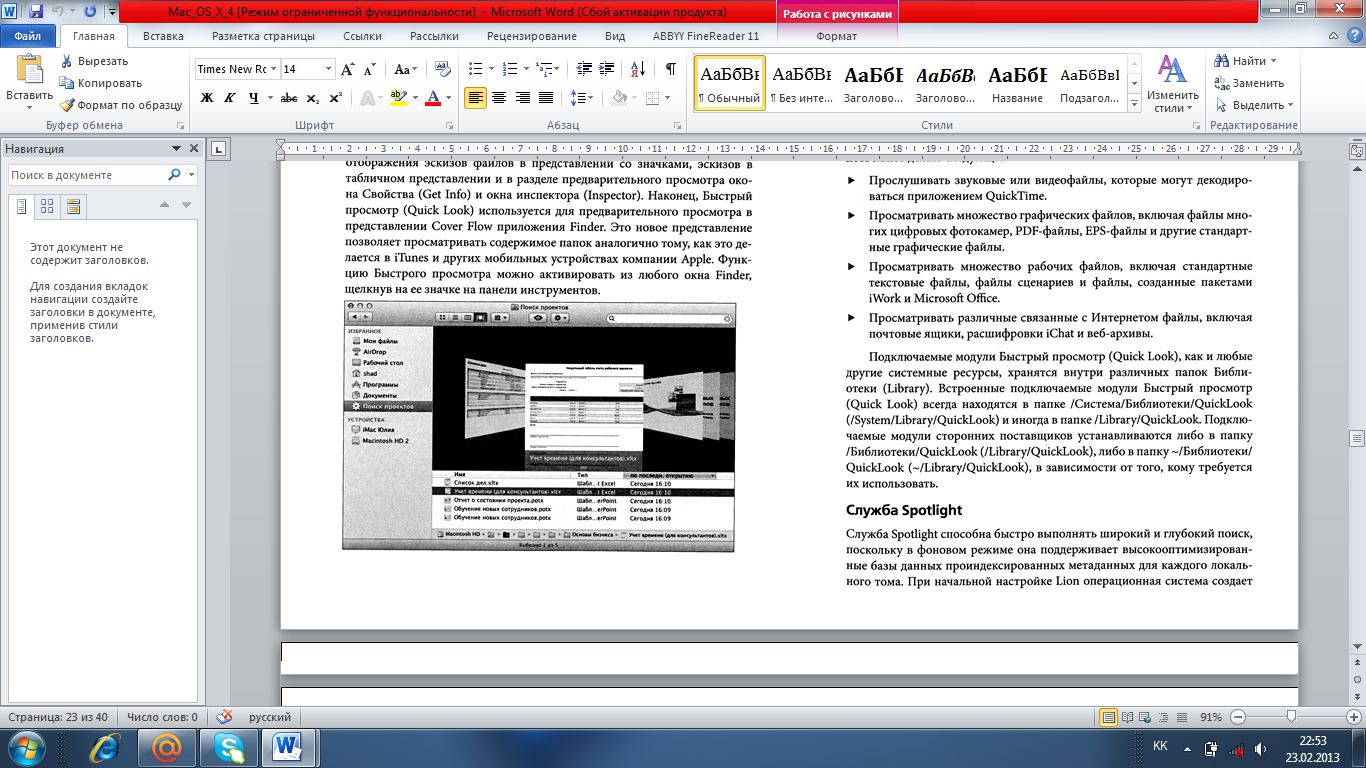Click the search field in Navigation pane
Viewport: 1366px width, 768px height.
[x=88, y=175]
